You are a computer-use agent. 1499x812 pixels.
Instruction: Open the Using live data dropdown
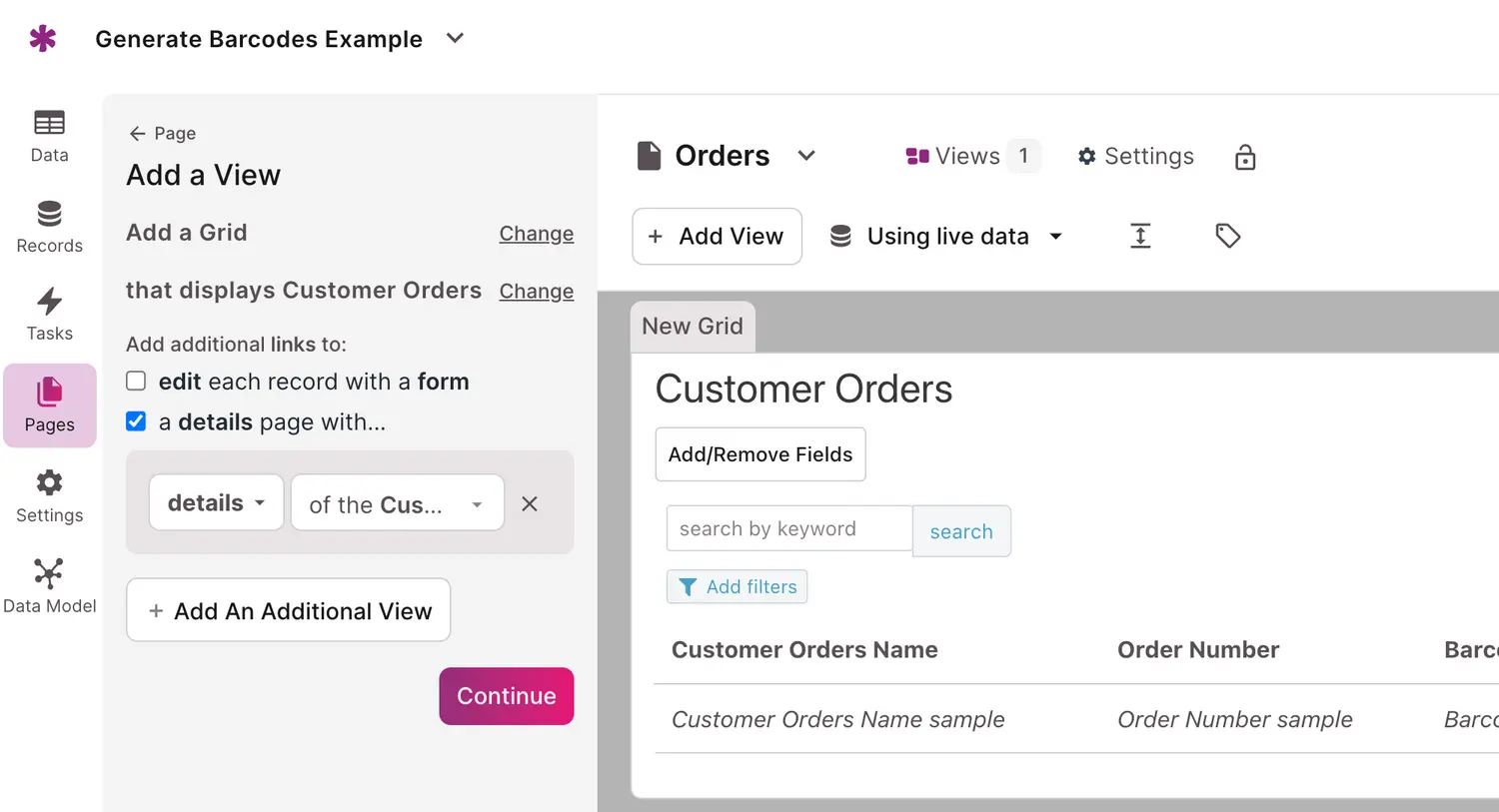tap(945, 237)
